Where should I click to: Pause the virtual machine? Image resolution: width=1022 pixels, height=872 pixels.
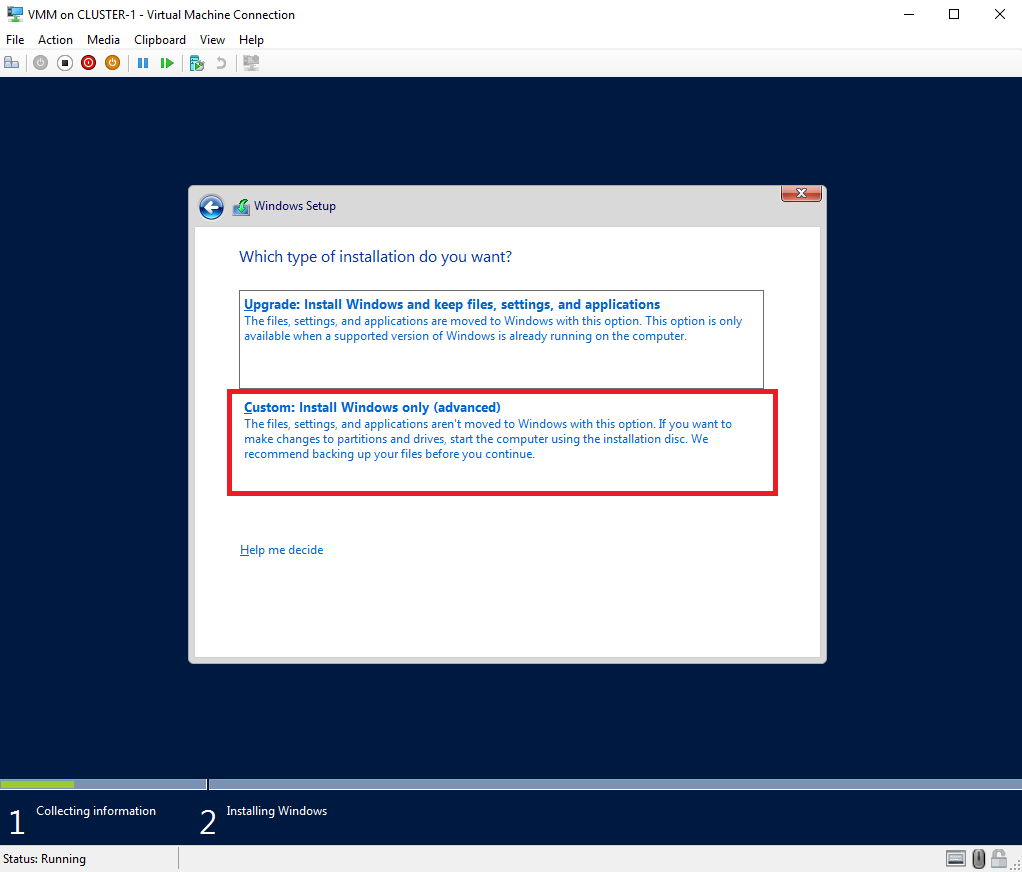[x=143, y=63]
